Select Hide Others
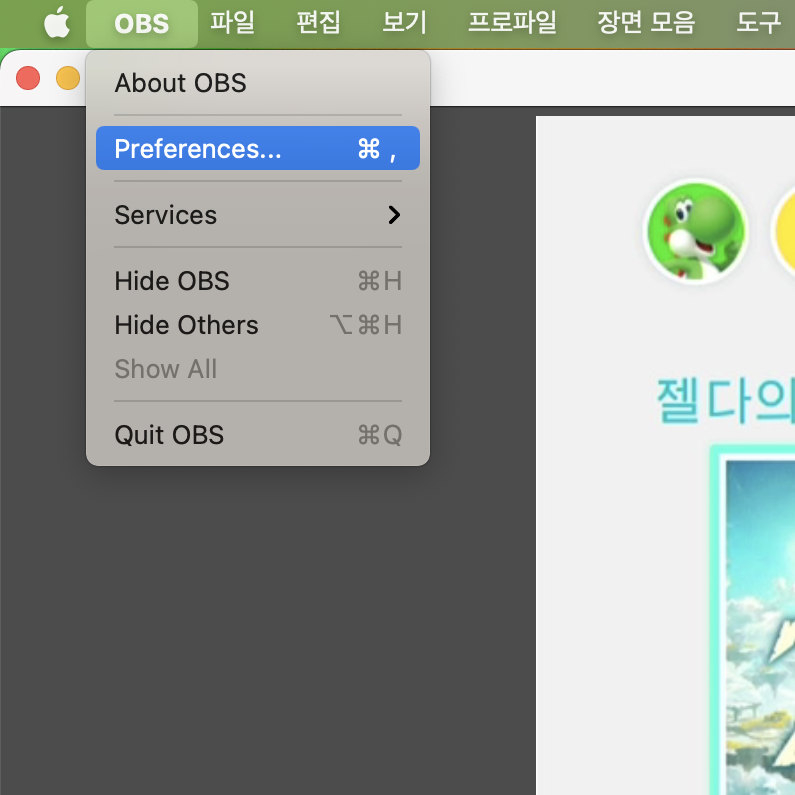The image size is (795, 795). point(258,324)
